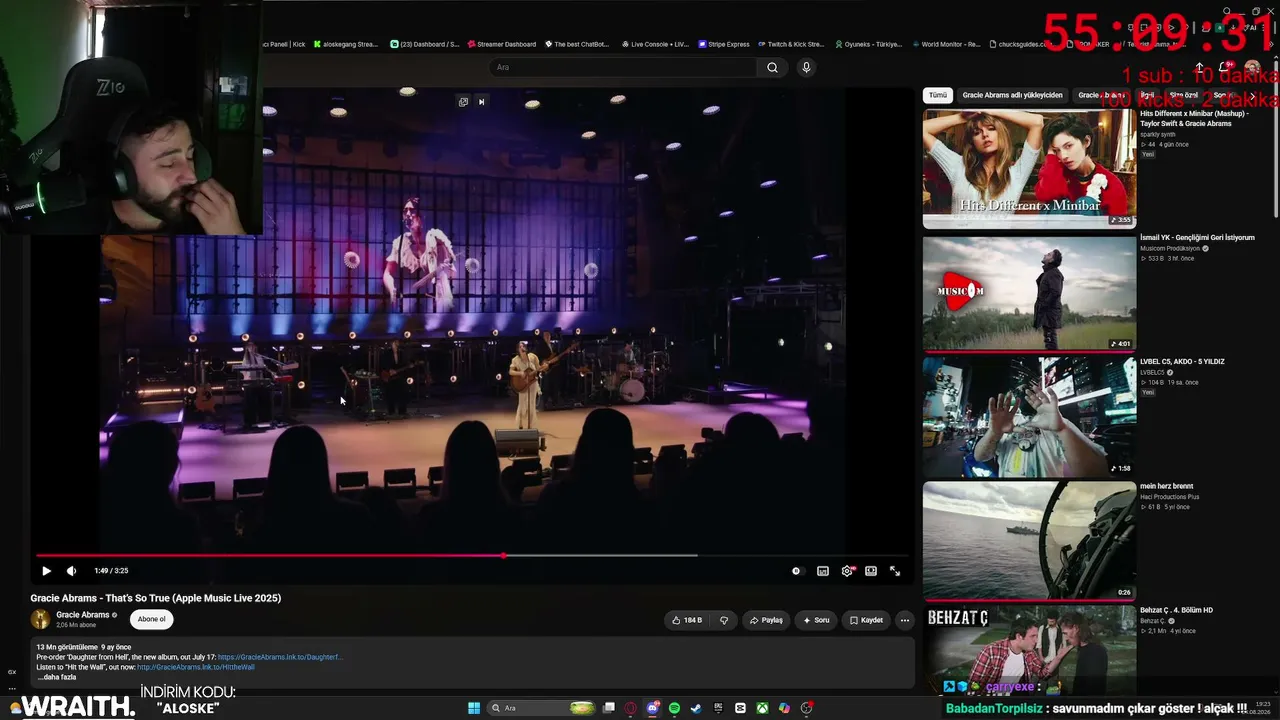Open CapCut from the taskbar

(740, 708)
